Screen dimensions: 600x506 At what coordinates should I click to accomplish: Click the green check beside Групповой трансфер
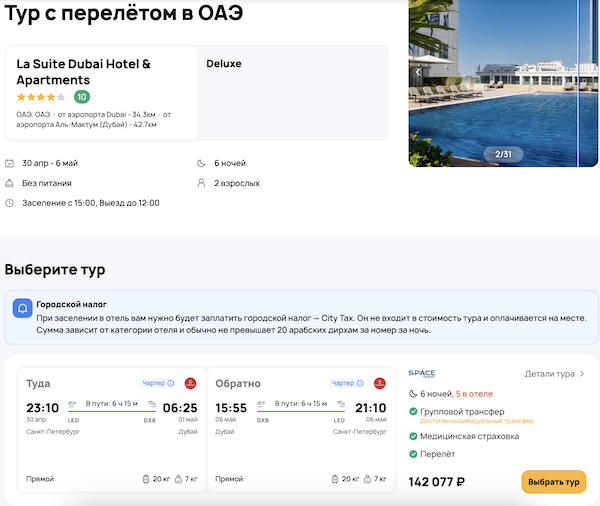pos(414,411)
